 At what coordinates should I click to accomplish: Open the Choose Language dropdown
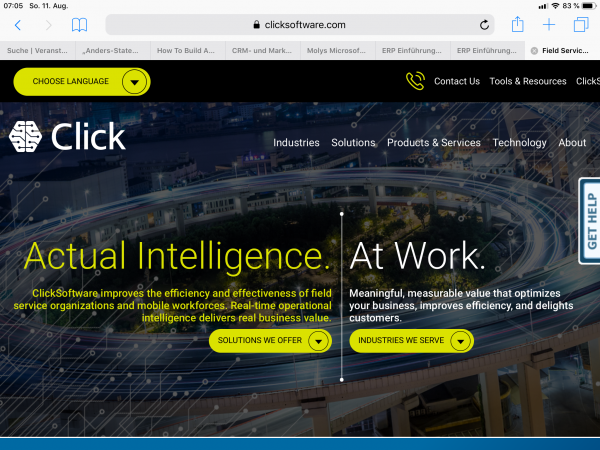coord(82,82)
